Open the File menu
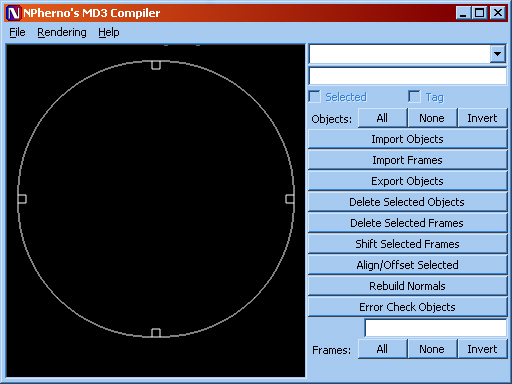 [17, 32]
